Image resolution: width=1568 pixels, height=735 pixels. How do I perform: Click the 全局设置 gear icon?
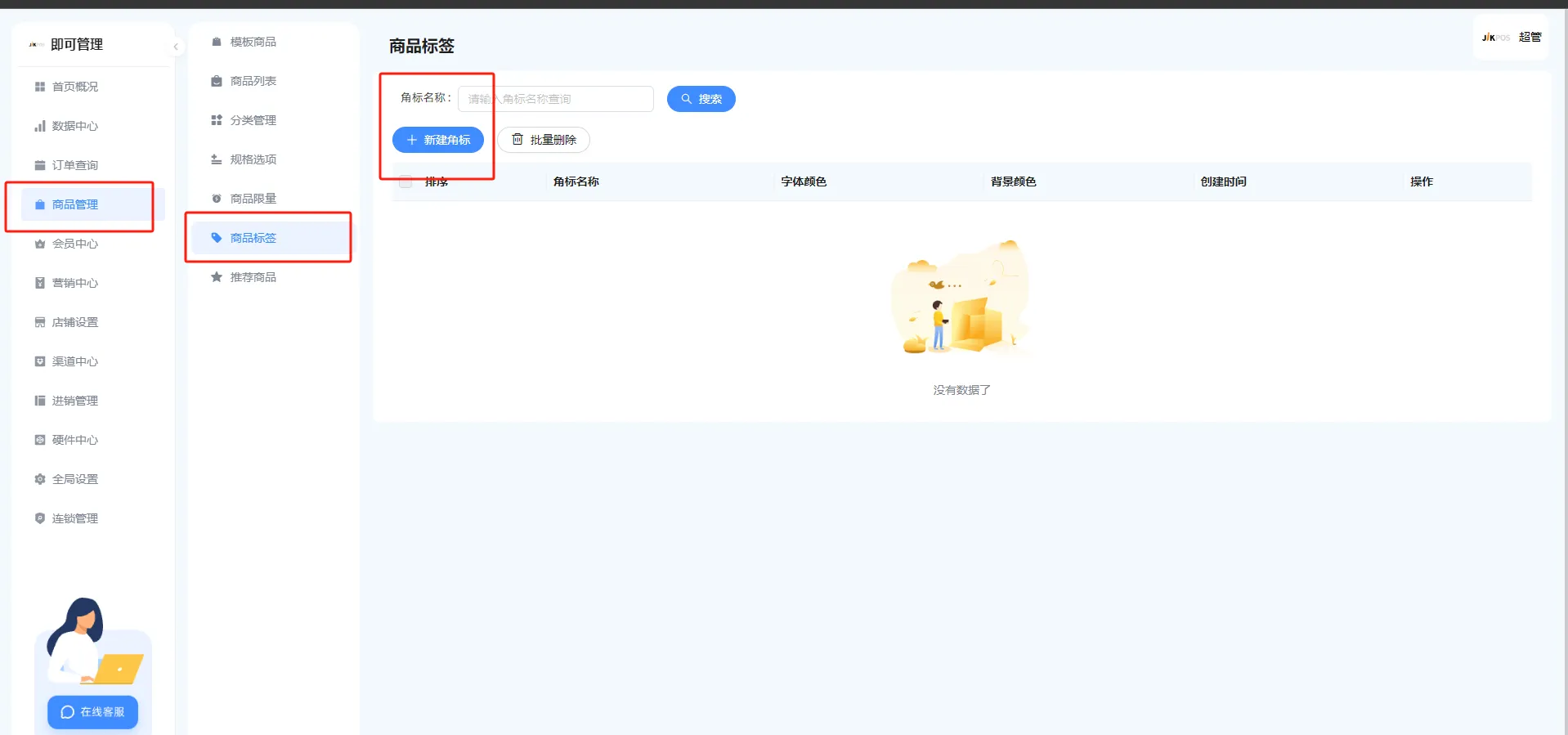tap(40, 479)
